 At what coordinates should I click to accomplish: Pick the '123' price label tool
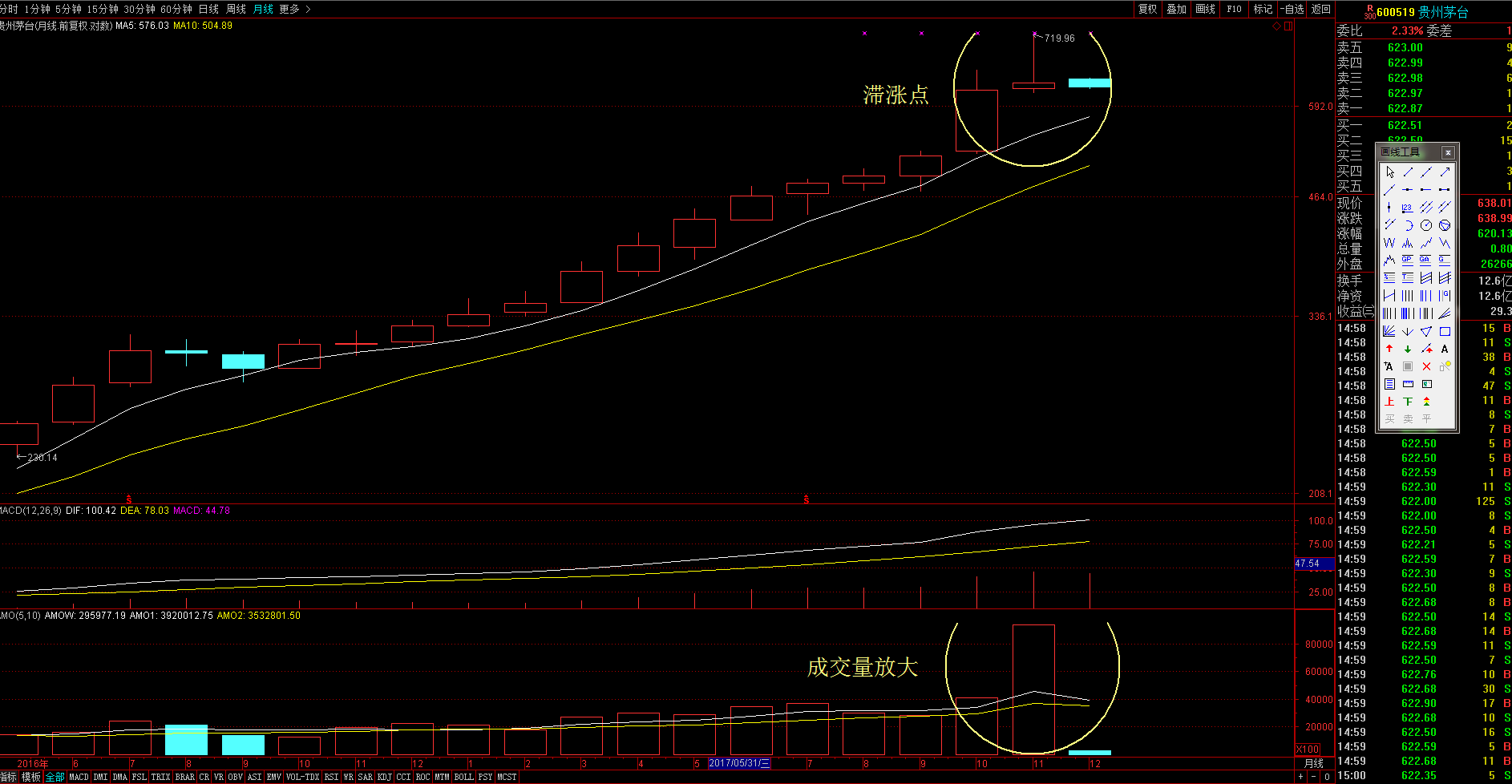1408,207
